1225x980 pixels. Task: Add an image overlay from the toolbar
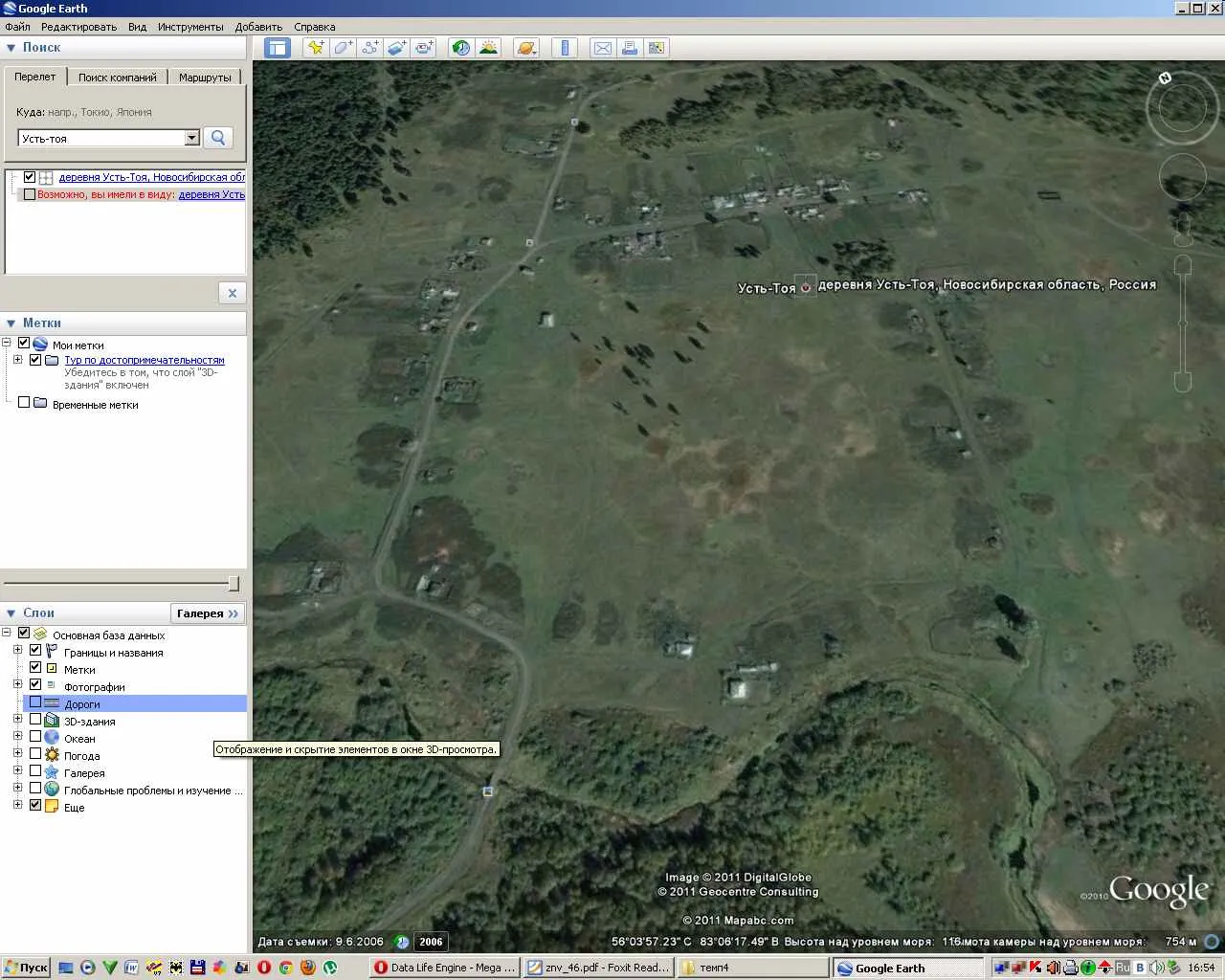(x=396, y=47)
